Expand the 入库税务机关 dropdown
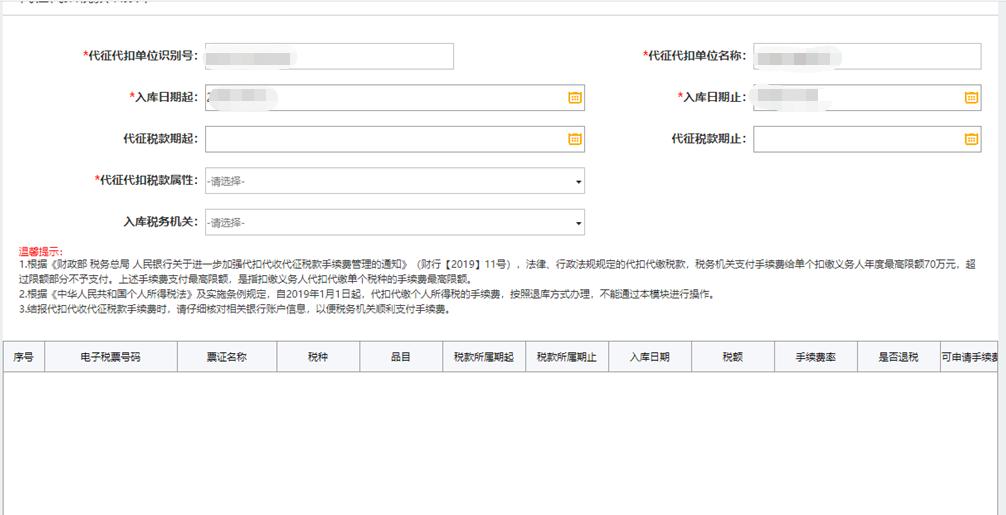This screenshot has height=515, width=1006. (x=394, y=223)
